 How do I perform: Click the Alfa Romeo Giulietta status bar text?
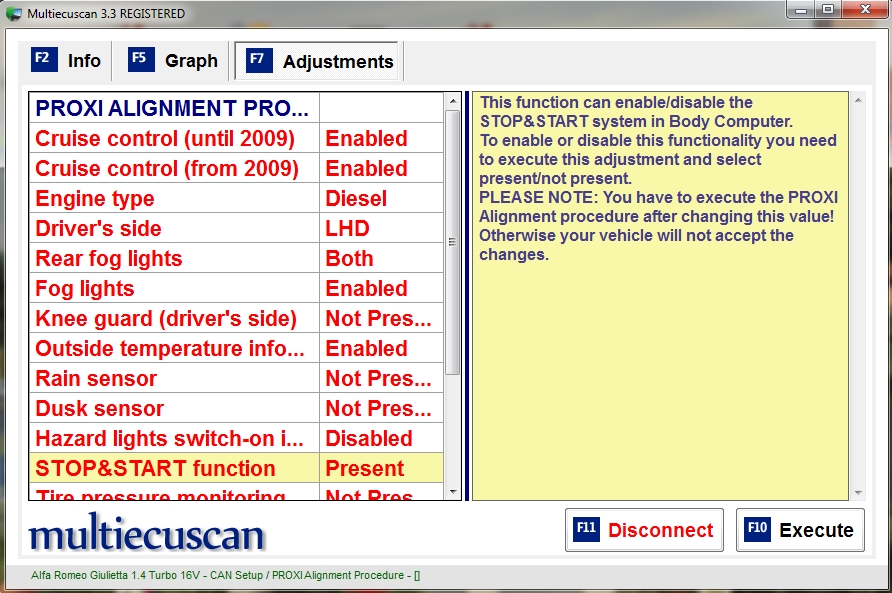point(226,575)
